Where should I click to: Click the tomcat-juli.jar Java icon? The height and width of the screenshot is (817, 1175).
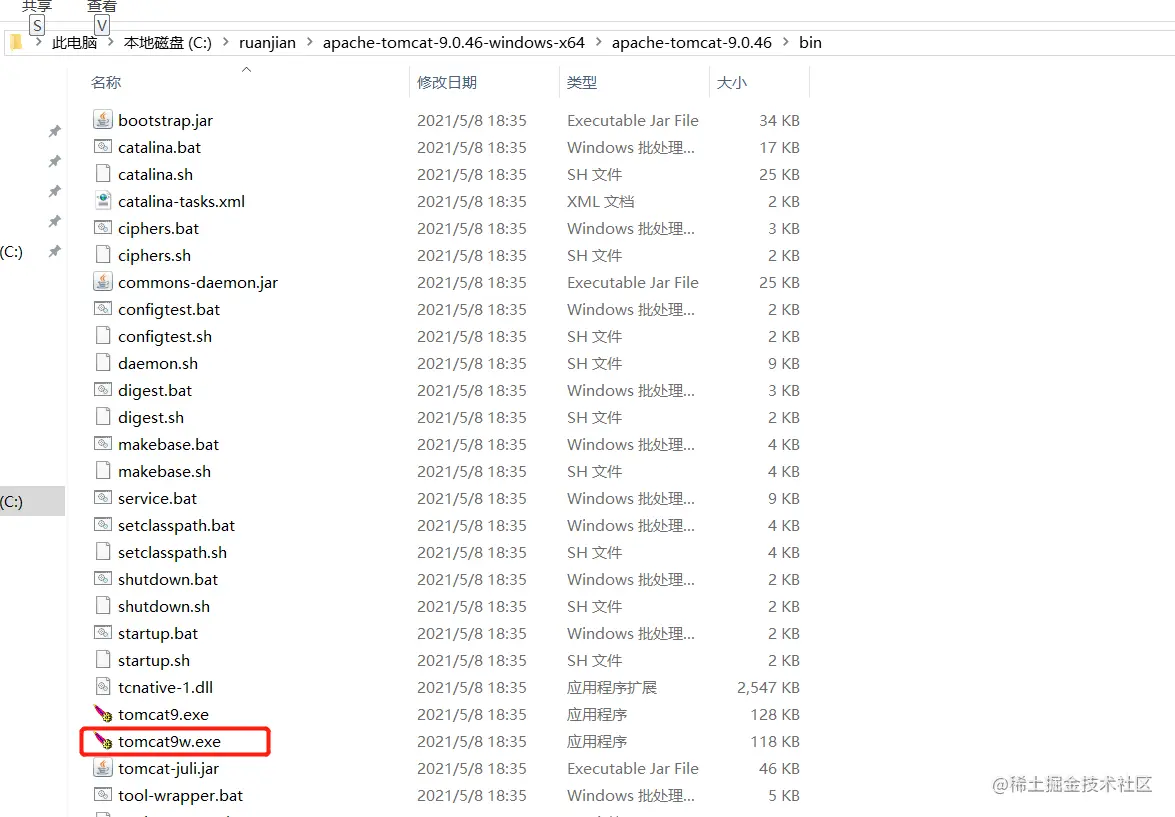(x=103, y=768)
